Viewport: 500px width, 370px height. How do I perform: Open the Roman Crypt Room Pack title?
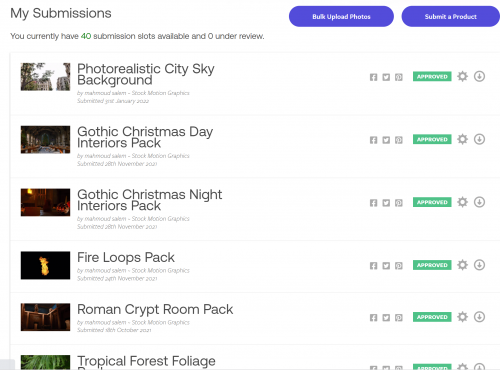coord(155,309)
